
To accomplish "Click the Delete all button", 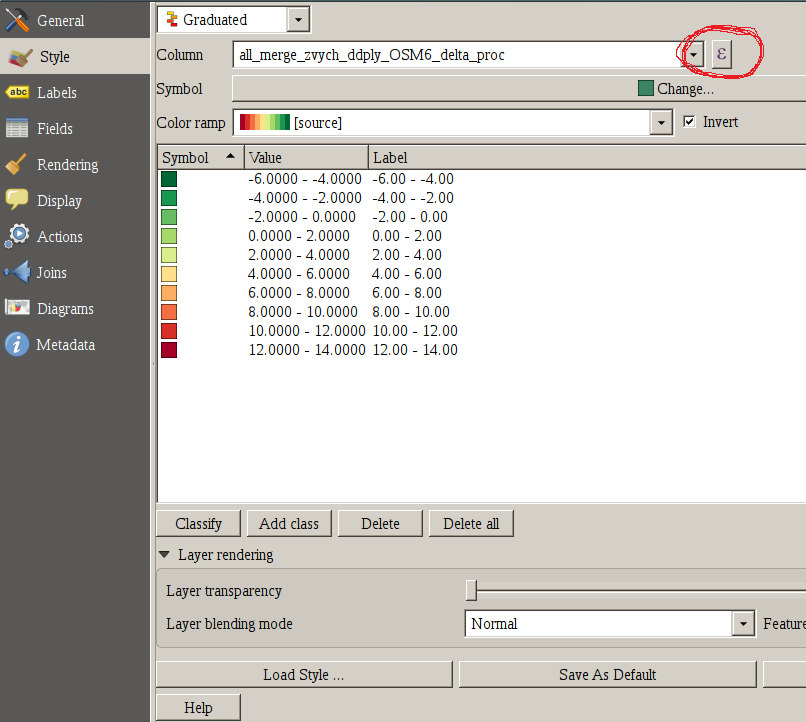I will tap(471, 524).
